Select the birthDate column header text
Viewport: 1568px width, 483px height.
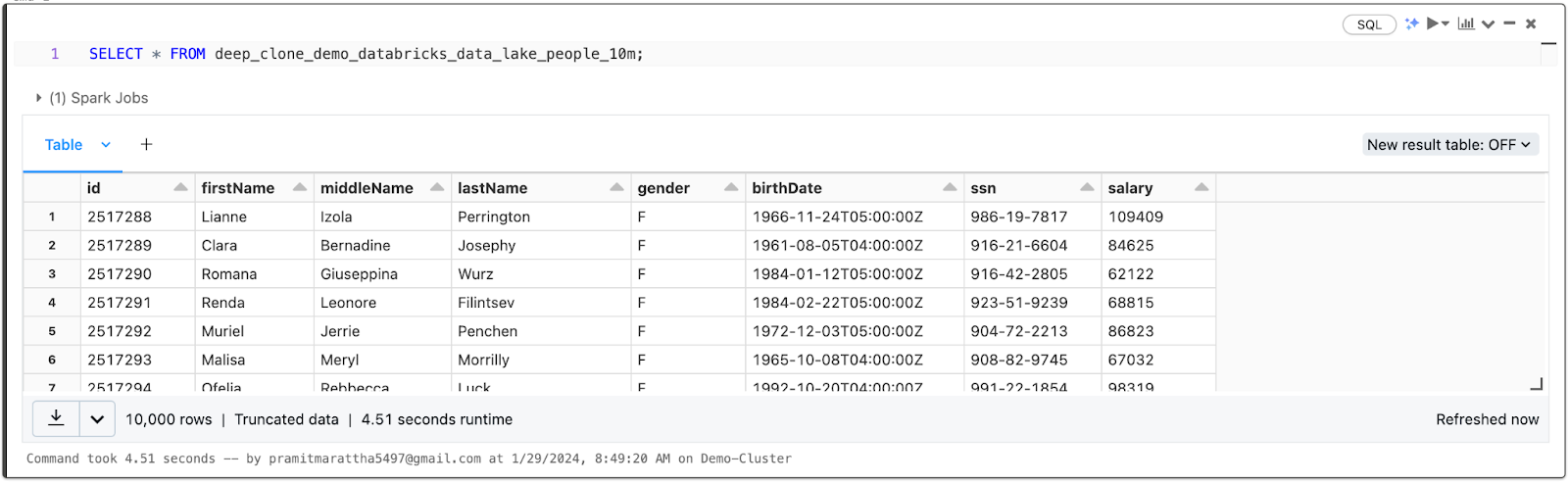coord(787,188)
